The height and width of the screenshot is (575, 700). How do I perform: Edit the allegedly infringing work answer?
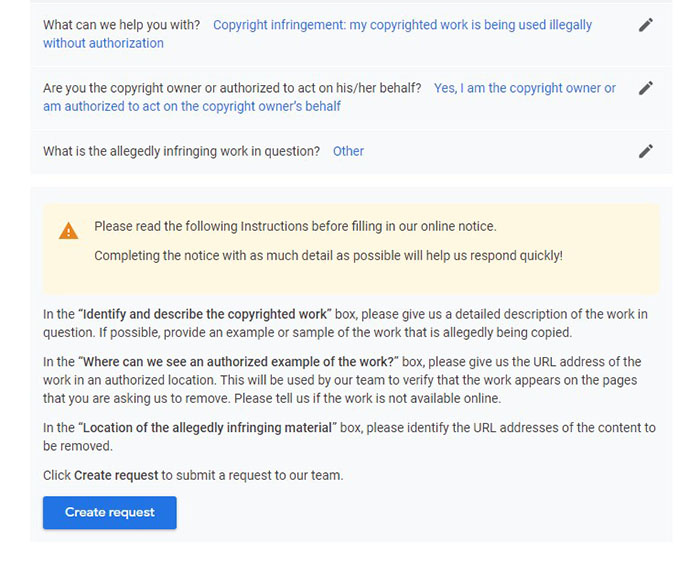point(646,151)
